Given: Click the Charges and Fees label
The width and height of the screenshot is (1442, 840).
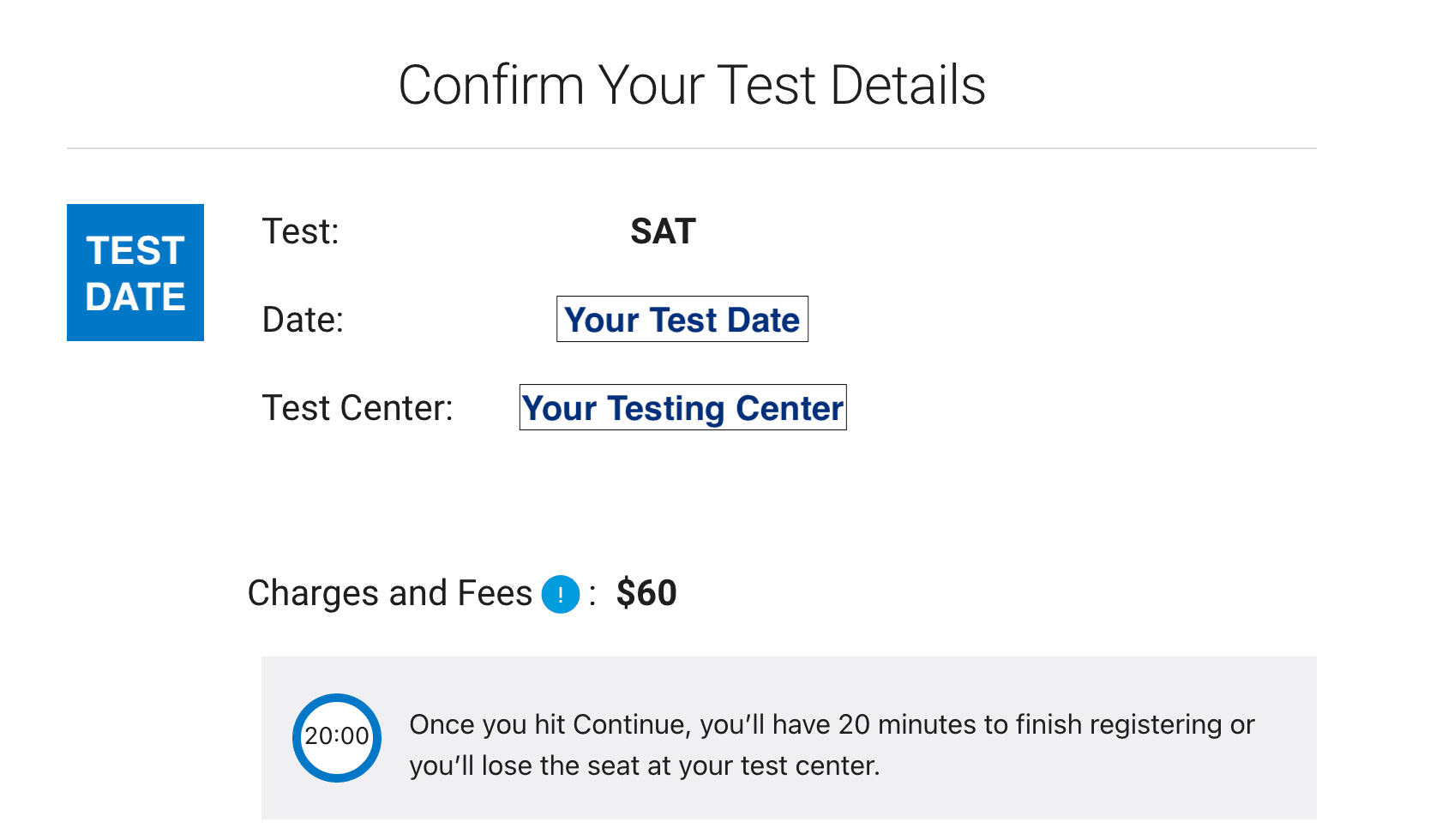Looking at the screenshot, I should point(390,593).
